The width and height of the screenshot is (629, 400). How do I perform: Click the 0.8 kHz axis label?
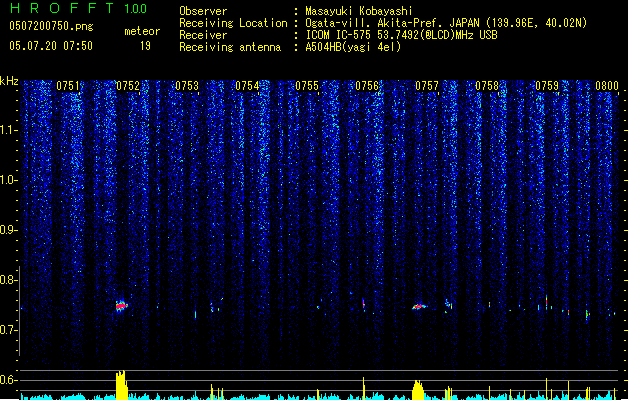point(9,280)
